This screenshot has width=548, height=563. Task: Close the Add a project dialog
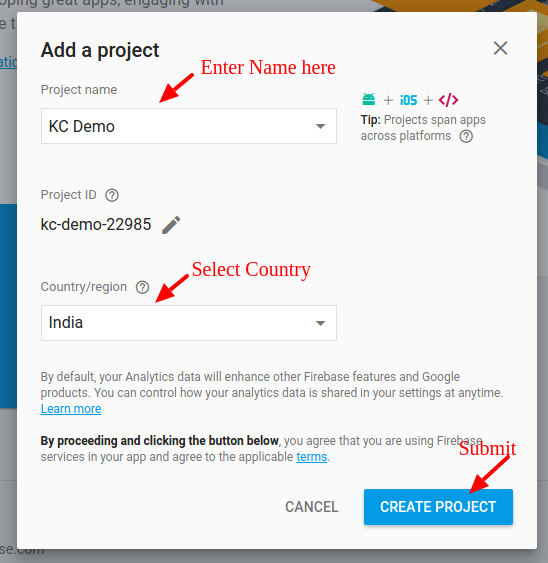(x=500, y=48)
